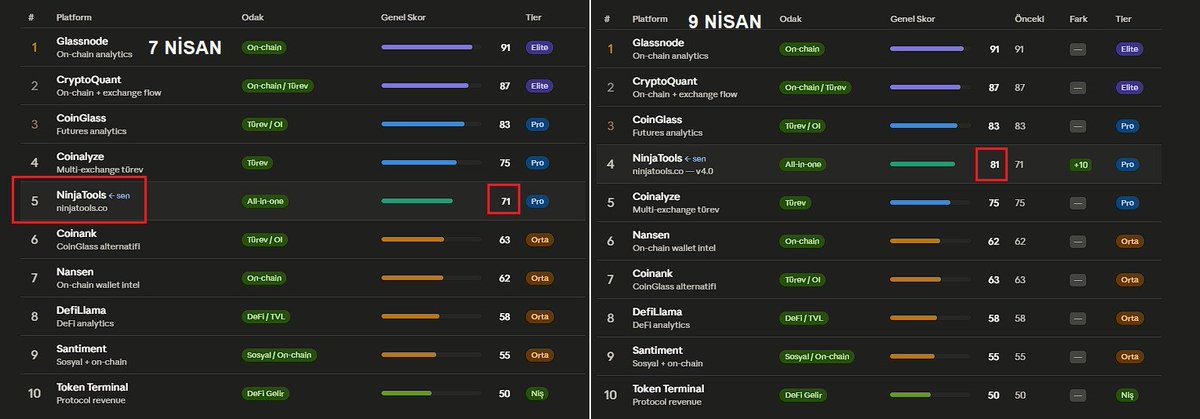
Task: Click Santiment score 55 in left table
Action: (505, 355)
